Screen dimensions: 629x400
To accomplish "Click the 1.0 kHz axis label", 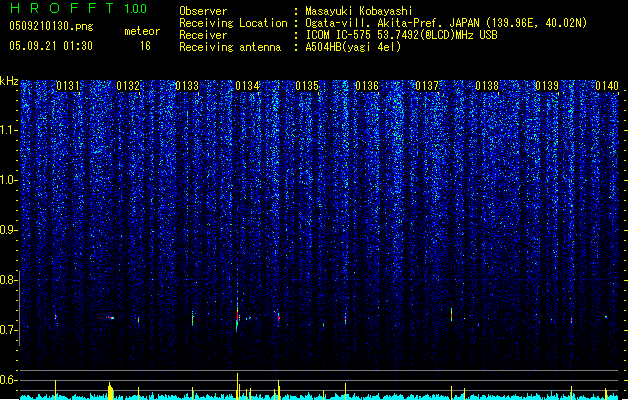I will (8, 180).
